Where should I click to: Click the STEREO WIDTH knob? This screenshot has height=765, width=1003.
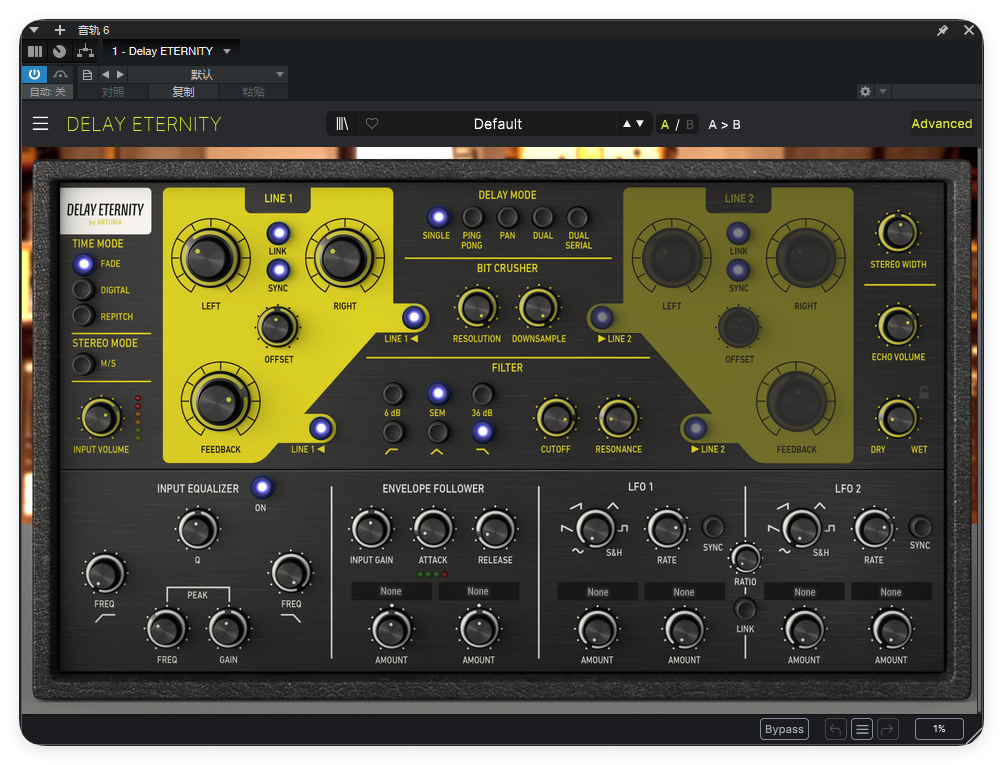pos(898,233)
